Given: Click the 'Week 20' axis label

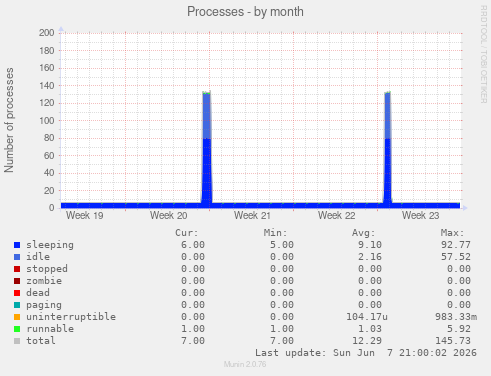Looking at the screenshot, I should tap(169, 216).
